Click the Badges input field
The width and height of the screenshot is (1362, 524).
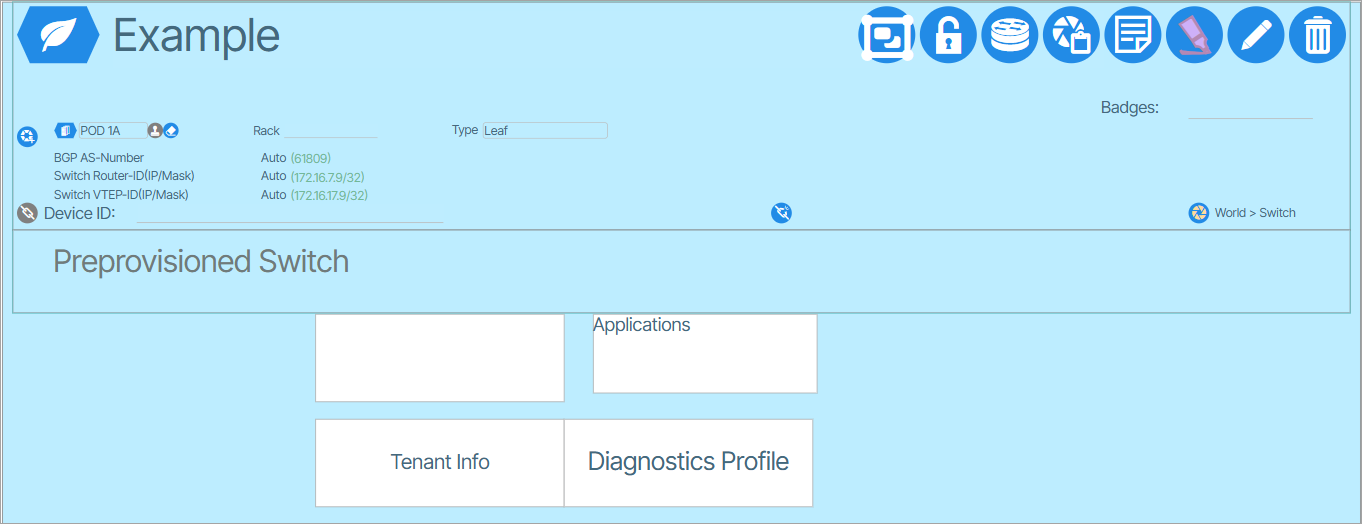coord(1249,109)
